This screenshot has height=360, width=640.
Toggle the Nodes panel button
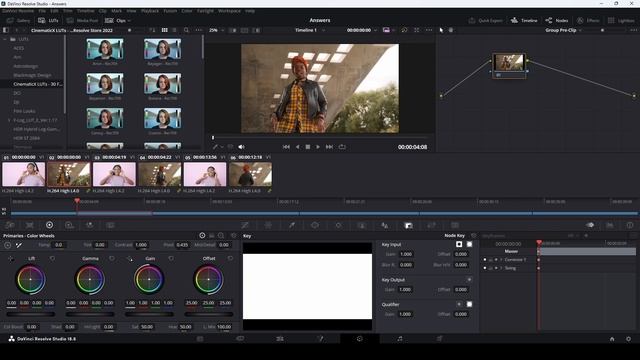click(x=557, y=20)
